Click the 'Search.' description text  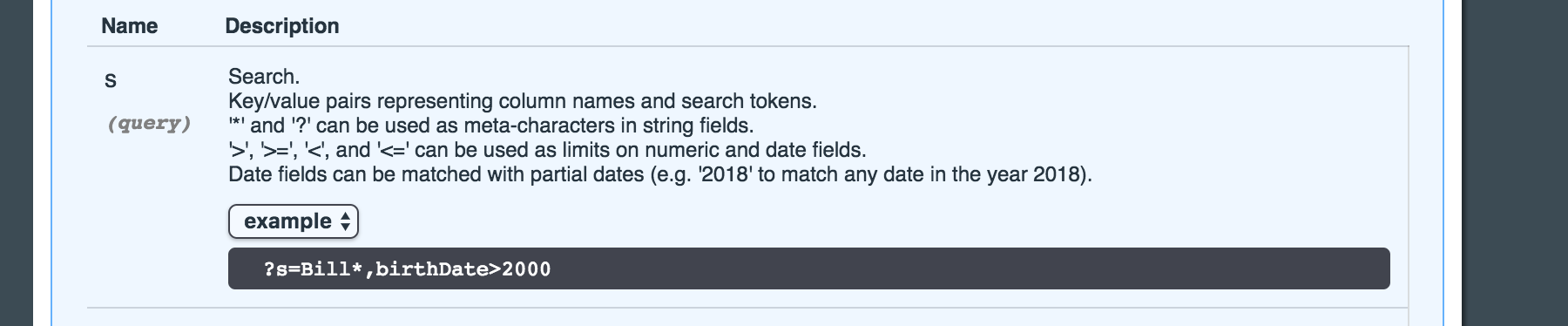coord(263,77)
